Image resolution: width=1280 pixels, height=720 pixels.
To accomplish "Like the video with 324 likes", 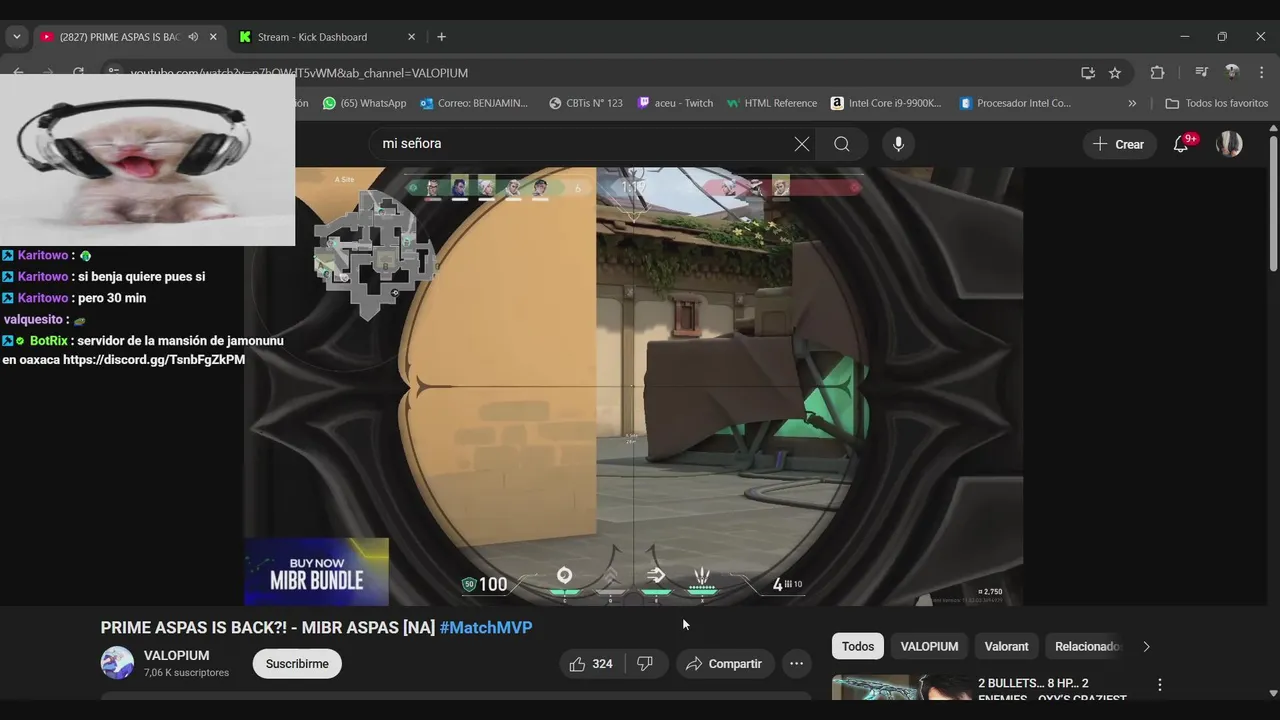I will [591, 664].
